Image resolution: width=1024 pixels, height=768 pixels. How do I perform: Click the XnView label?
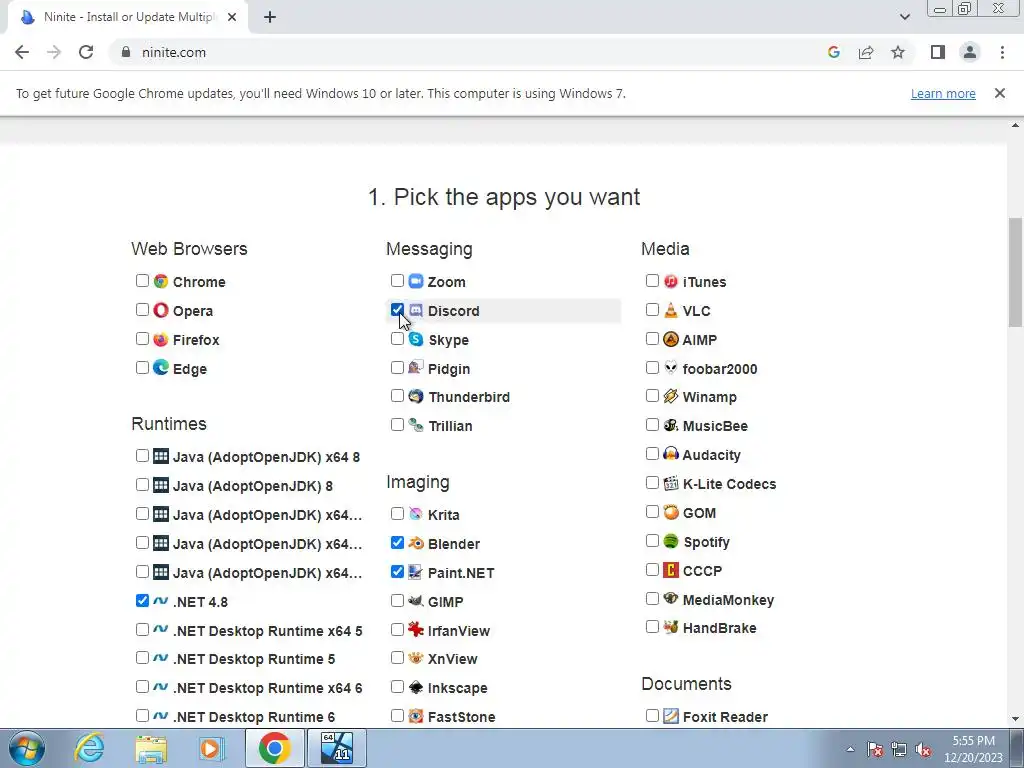point(453,659)
